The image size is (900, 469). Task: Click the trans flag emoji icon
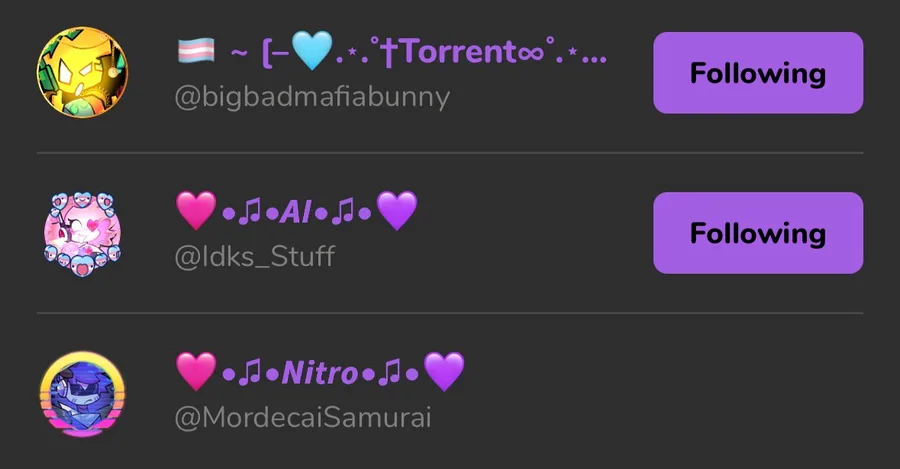[x=196, y=51]
